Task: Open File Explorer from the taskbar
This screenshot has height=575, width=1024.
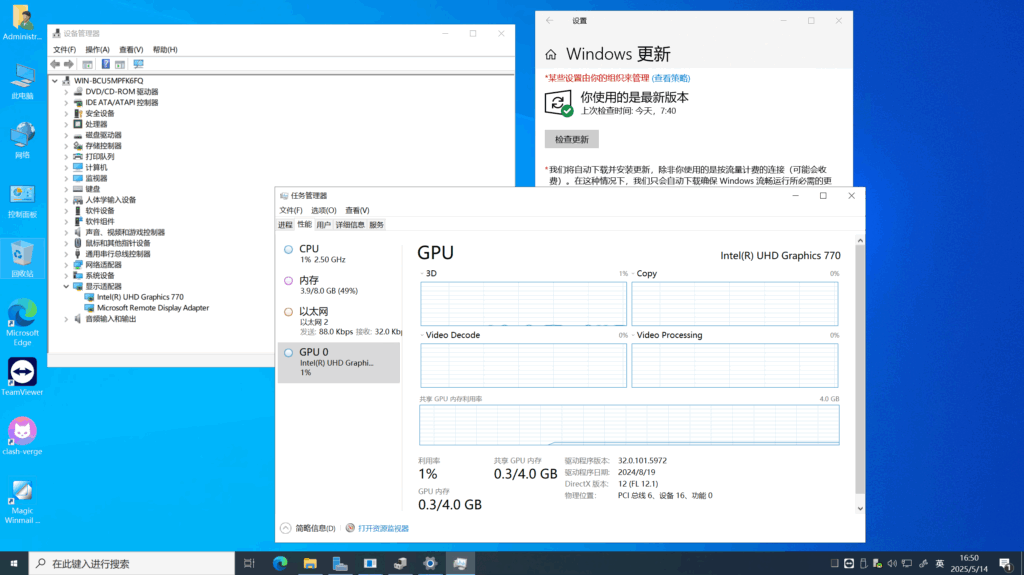Action: coord(310,563)
